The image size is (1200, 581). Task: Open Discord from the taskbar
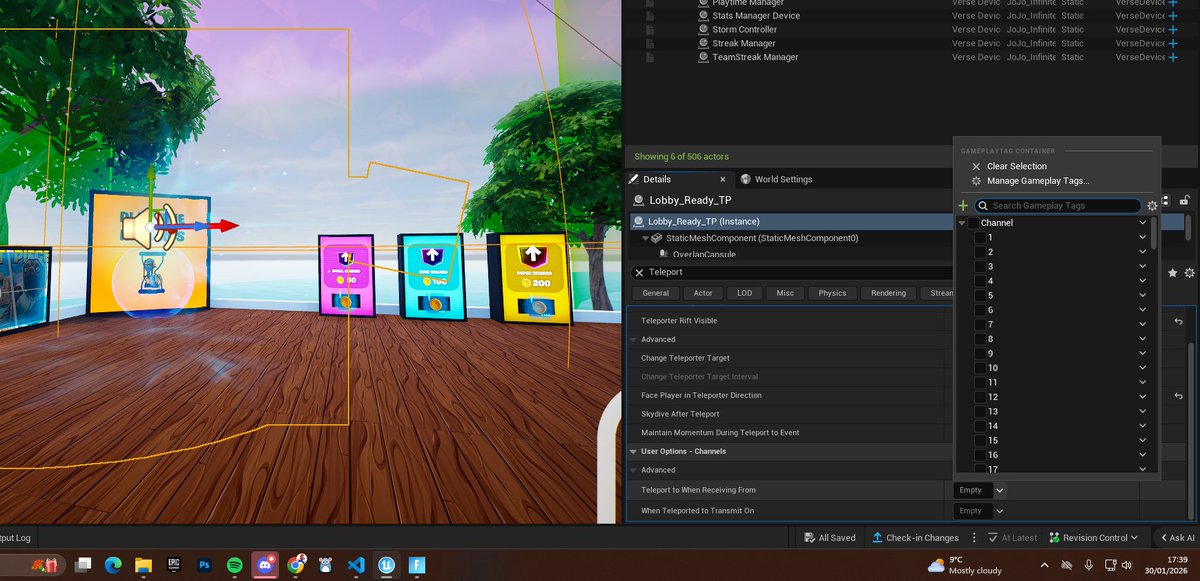[266, 565]
